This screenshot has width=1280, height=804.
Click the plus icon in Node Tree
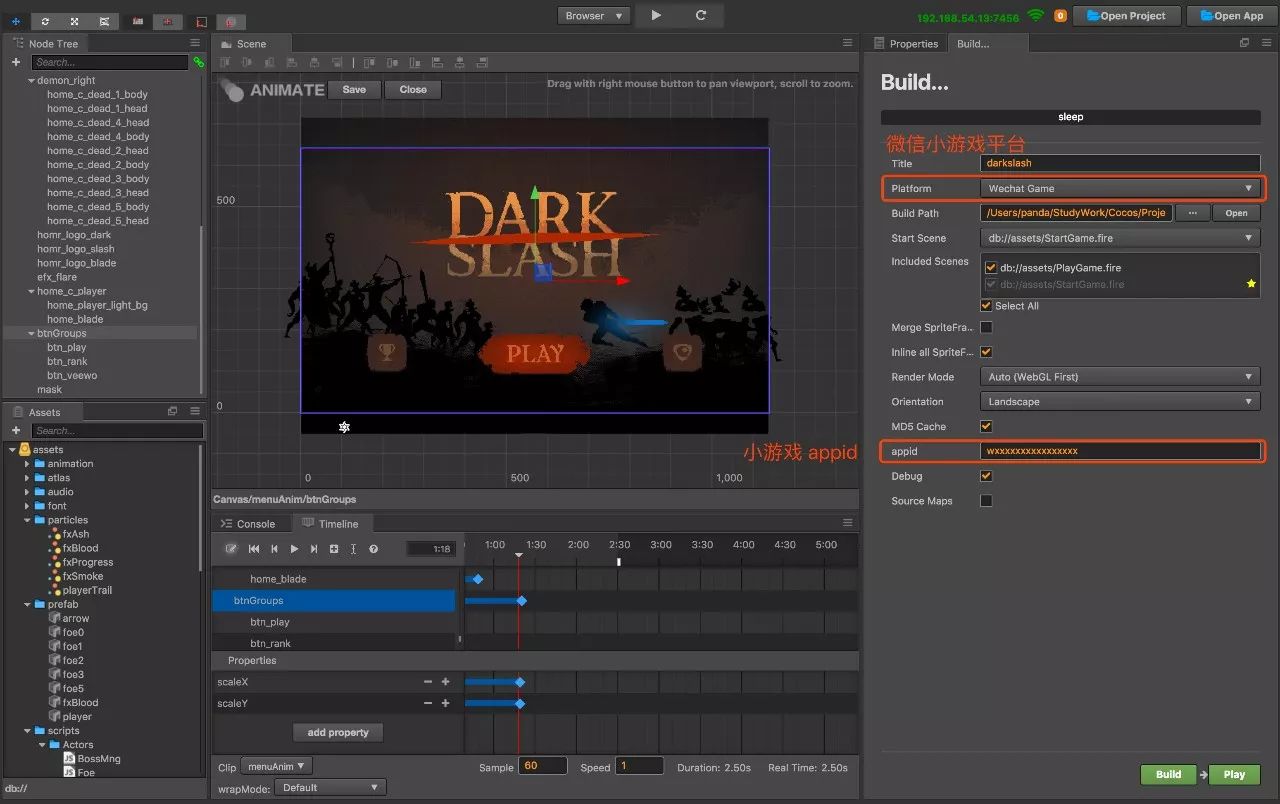[x=16, y=62]
